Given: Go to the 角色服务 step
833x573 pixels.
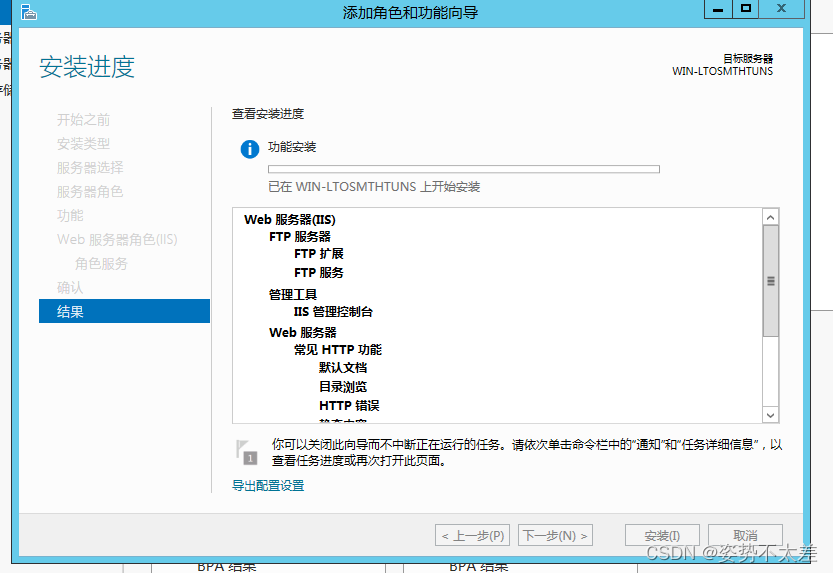Looking at the screenshot, I should (101, 263).
